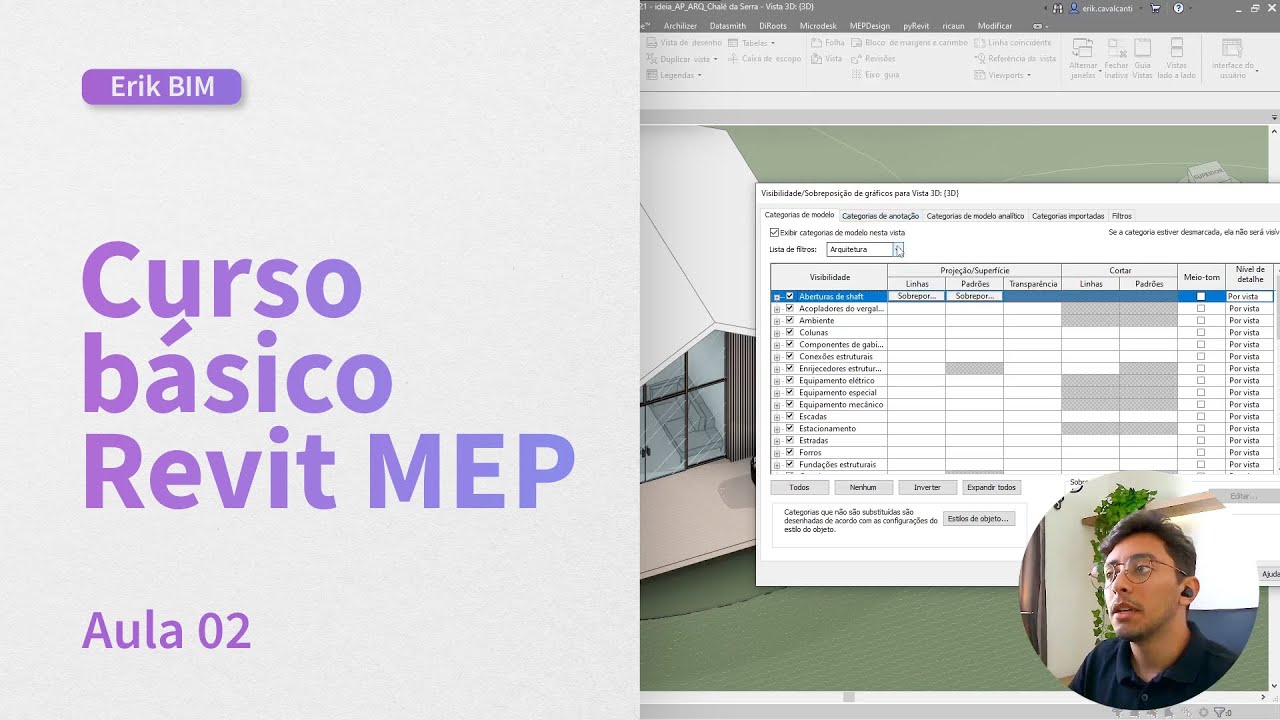
Task: Click the Guia Vistas icon
Action: pos(1142,50)
